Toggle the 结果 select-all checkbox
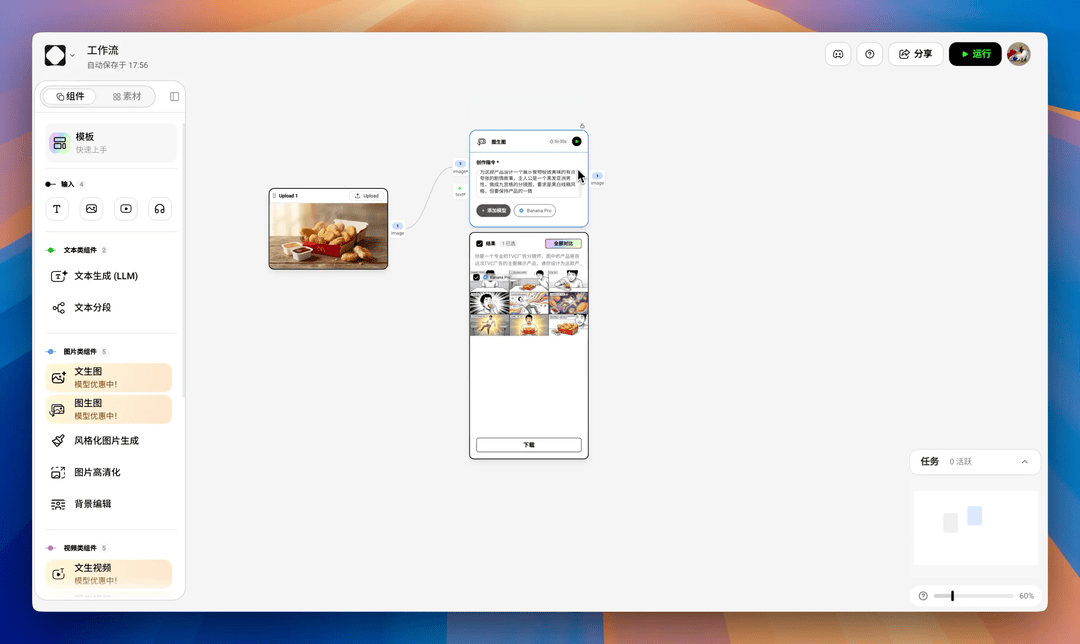The width and height of the screenshot is (1080, 644). pyautogui.click(x=480, y=243)
